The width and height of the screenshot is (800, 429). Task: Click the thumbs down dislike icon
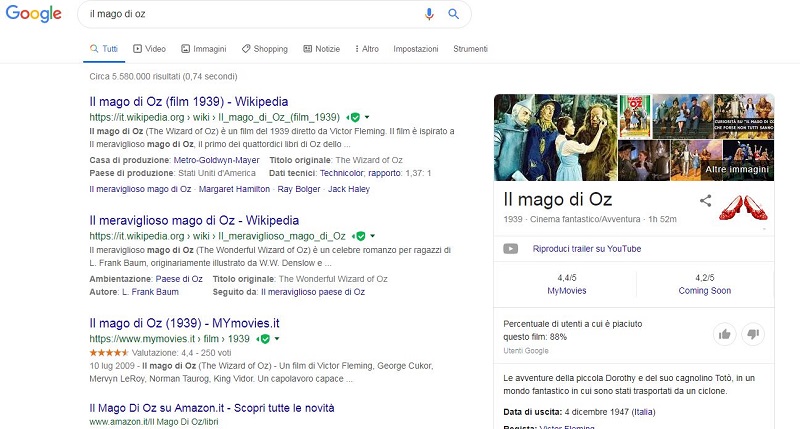(753, 334)
